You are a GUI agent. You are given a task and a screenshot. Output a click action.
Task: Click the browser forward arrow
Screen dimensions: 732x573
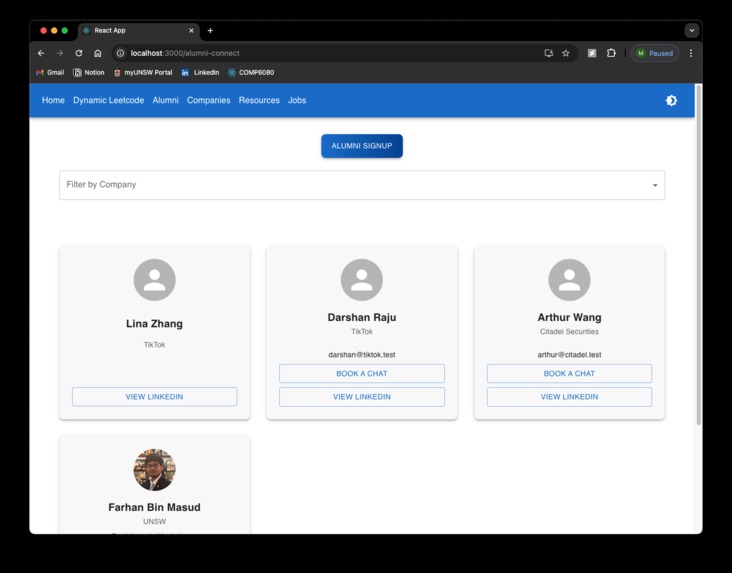60,53
